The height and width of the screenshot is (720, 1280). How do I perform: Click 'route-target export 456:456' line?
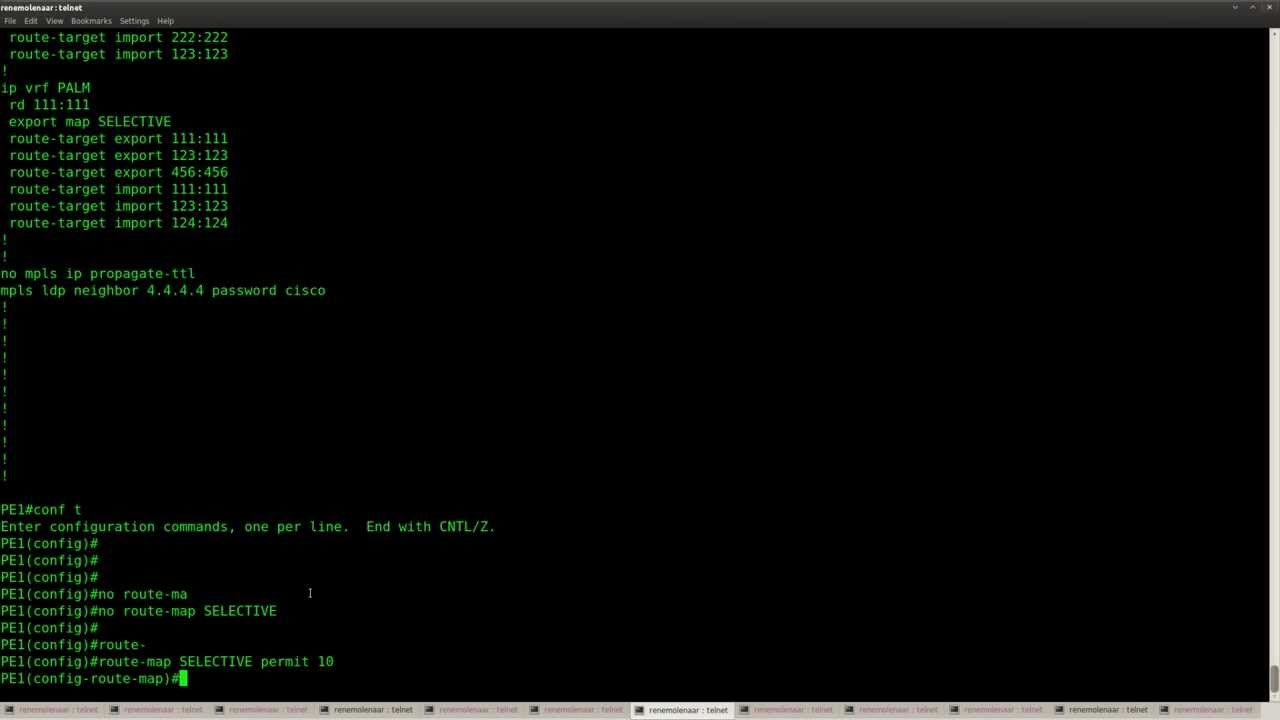[x=118, y=173]
